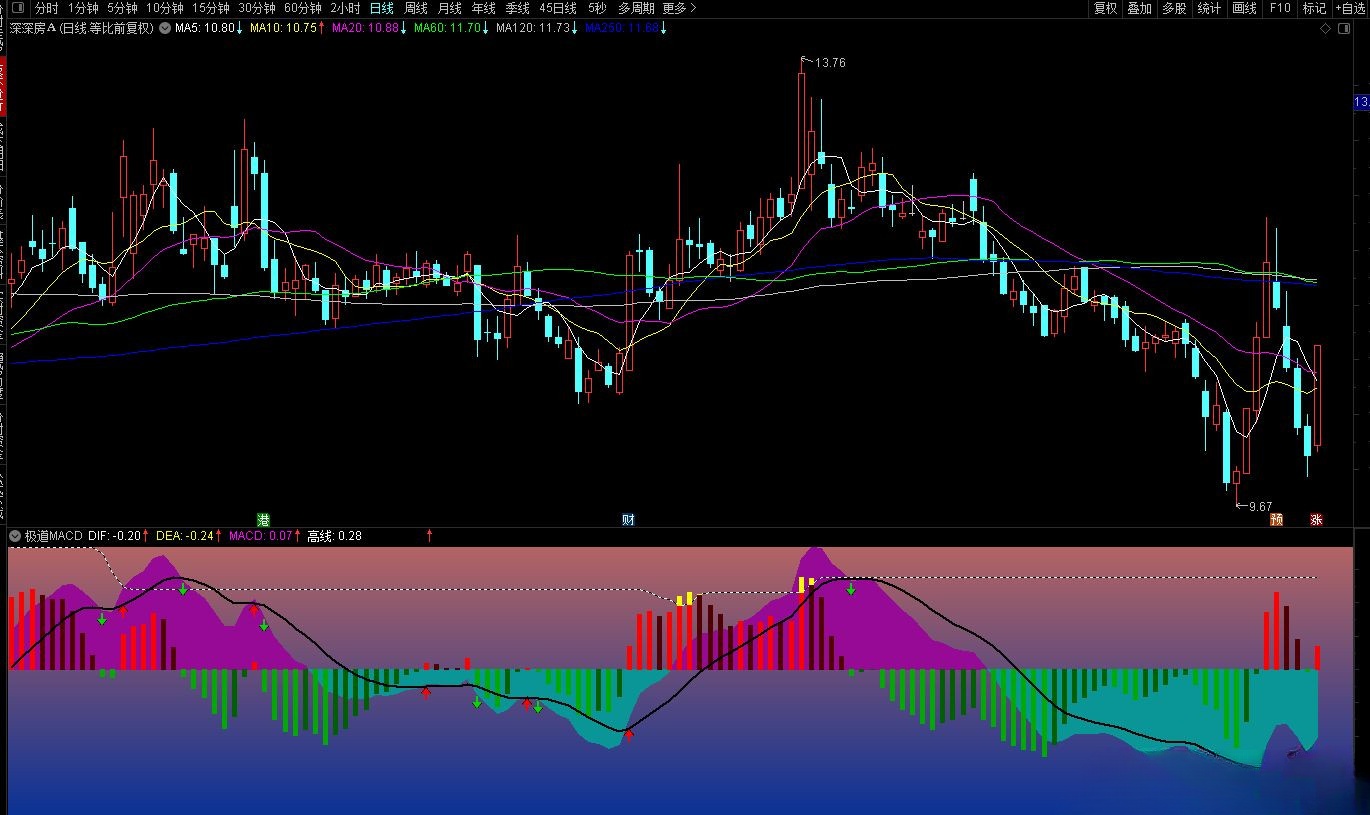
Task: Select the 周线 weekly period
Action: 416,8
